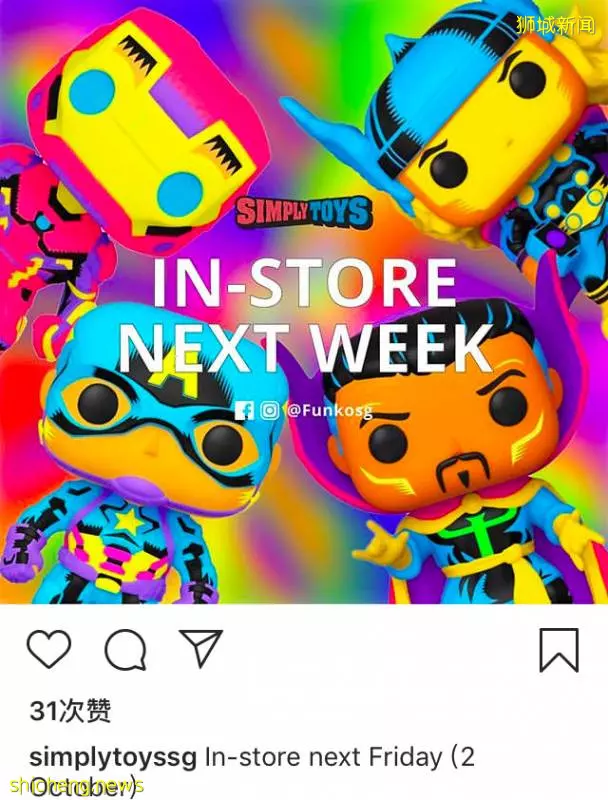Image resolution: width=608 pixels, height=800 pixels.
Task: Open comments with the speech bubble icon
Action: coord(125,649)
